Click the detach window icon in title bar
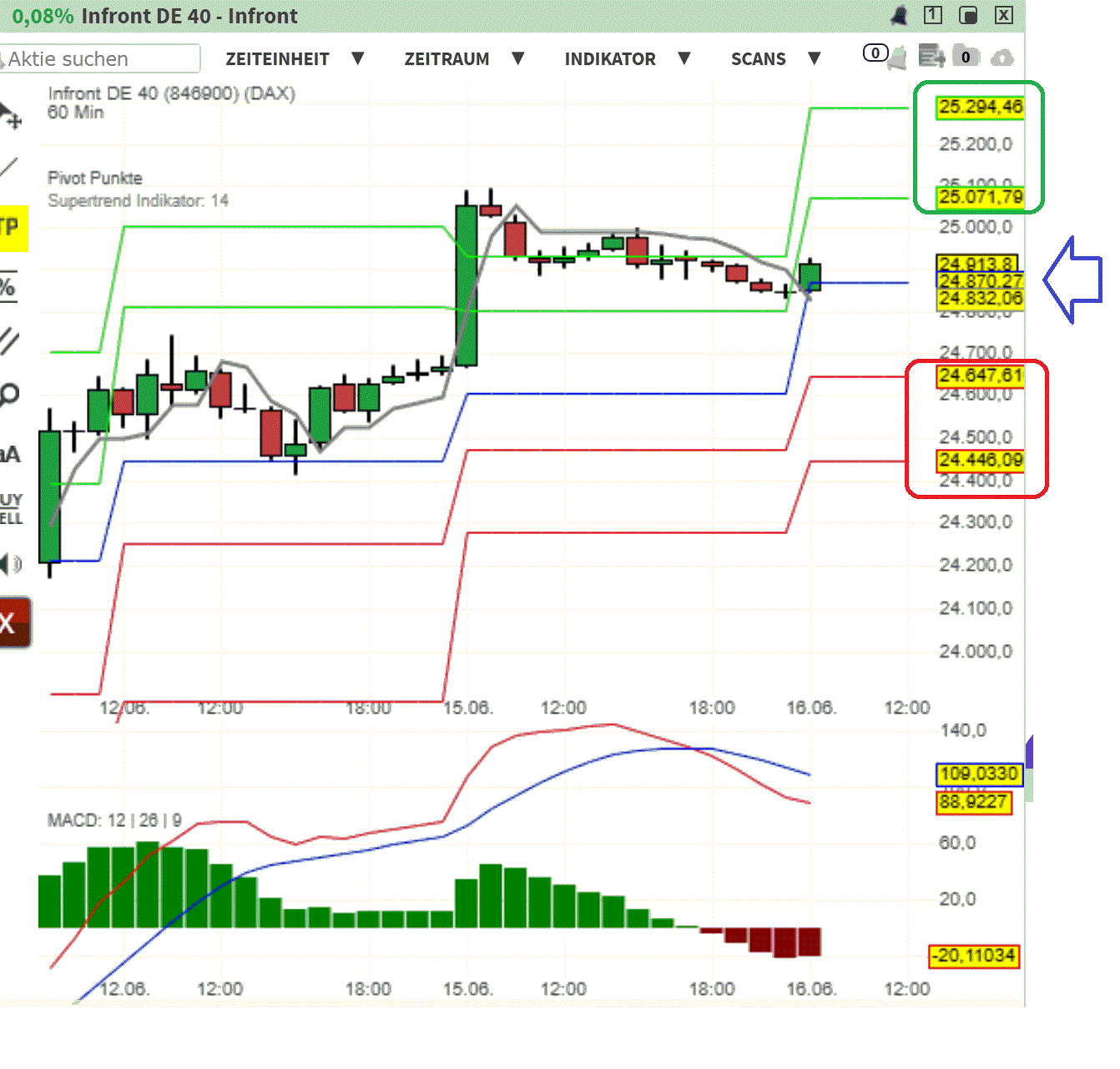This screenshot has width=1120, height=1069. coord(968,15)
